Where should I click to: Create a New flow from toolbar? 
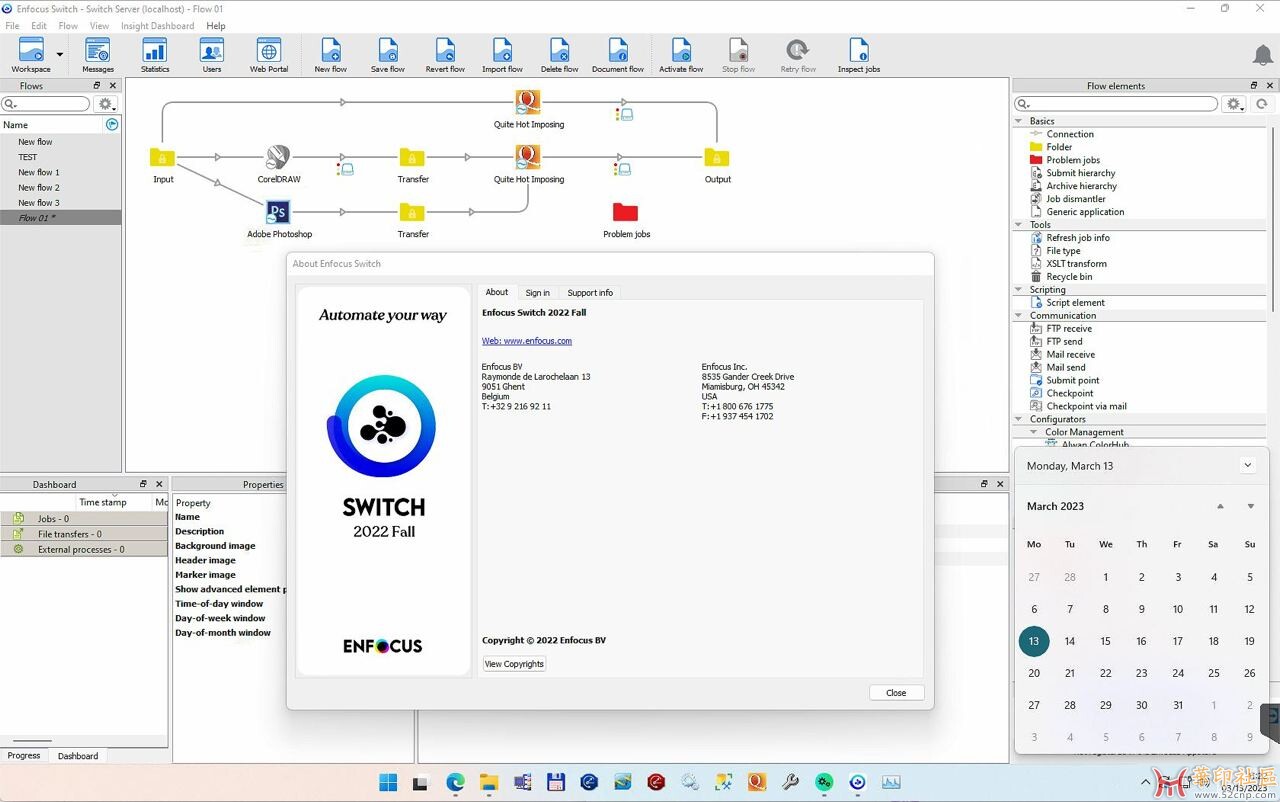point(330,55)
